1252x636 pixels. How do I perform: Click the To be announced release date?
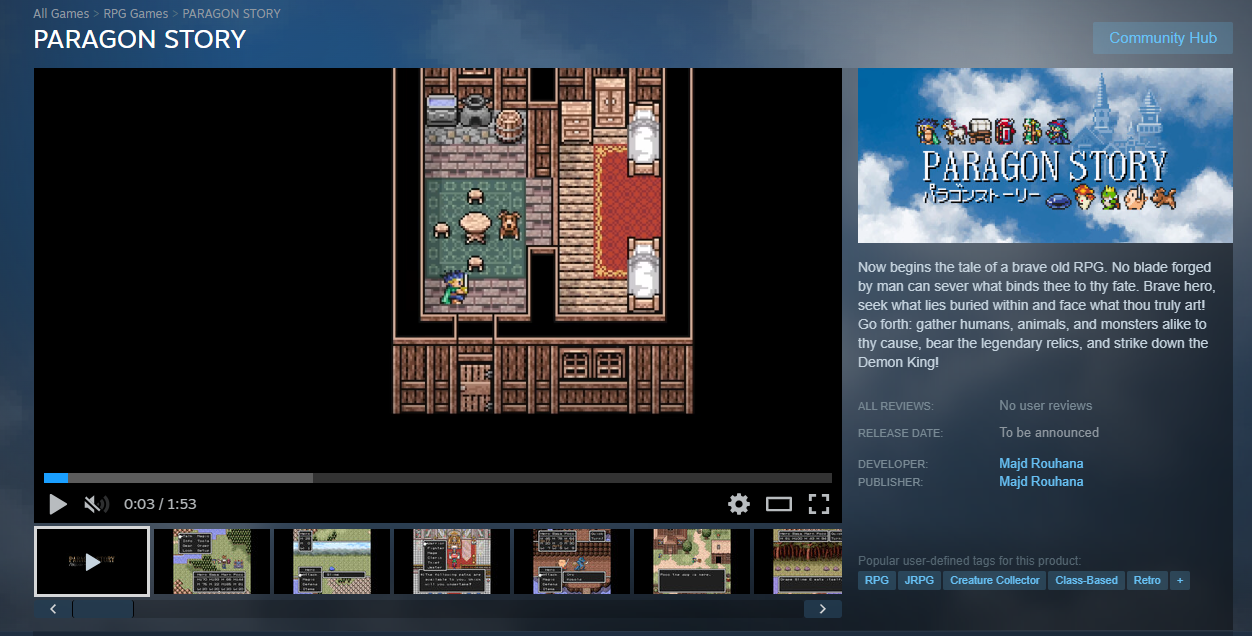click(x=1049, y=433)
